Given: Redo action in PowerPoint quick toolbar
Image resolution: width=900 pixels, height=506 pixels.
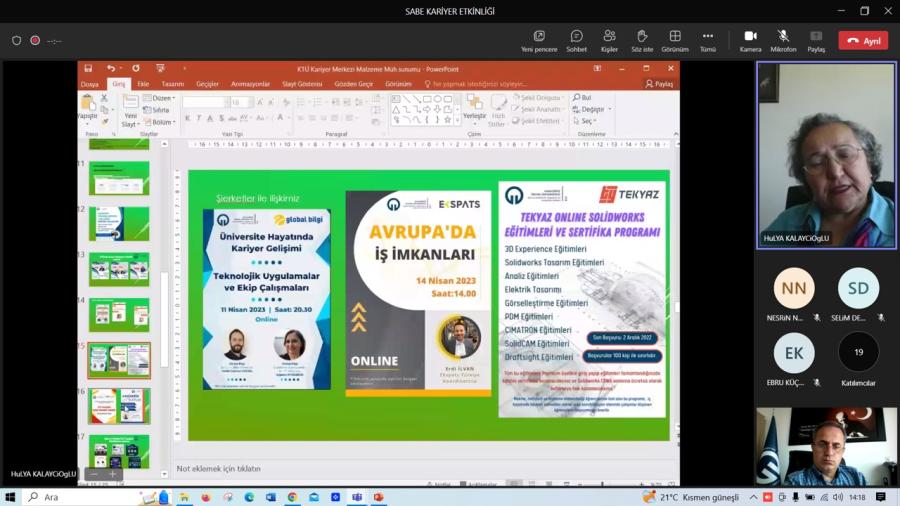Looking at the screenshot, I should pos(135,68).
